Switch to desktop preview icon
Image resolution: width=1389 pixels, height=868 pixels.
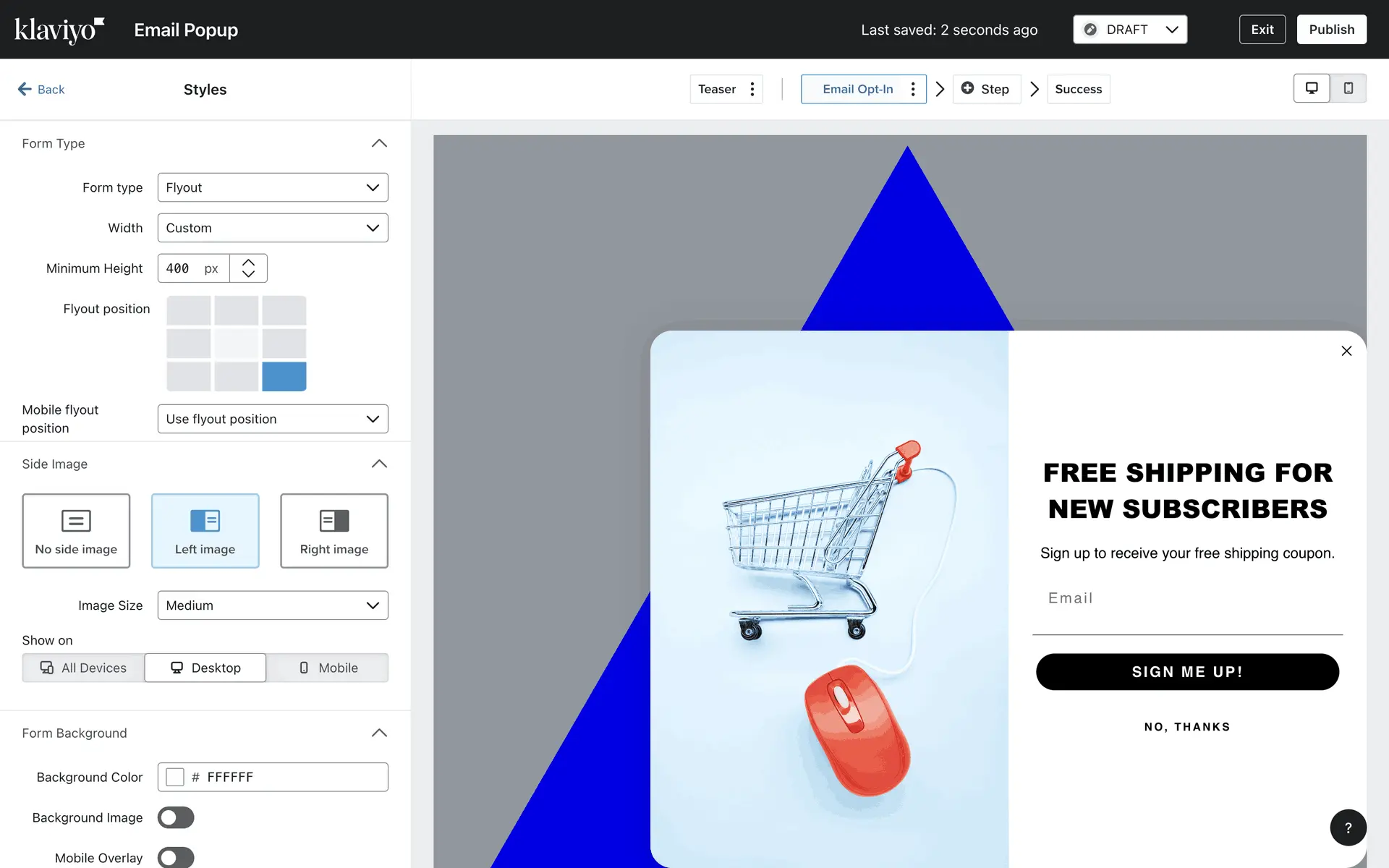pos(1311,88)
